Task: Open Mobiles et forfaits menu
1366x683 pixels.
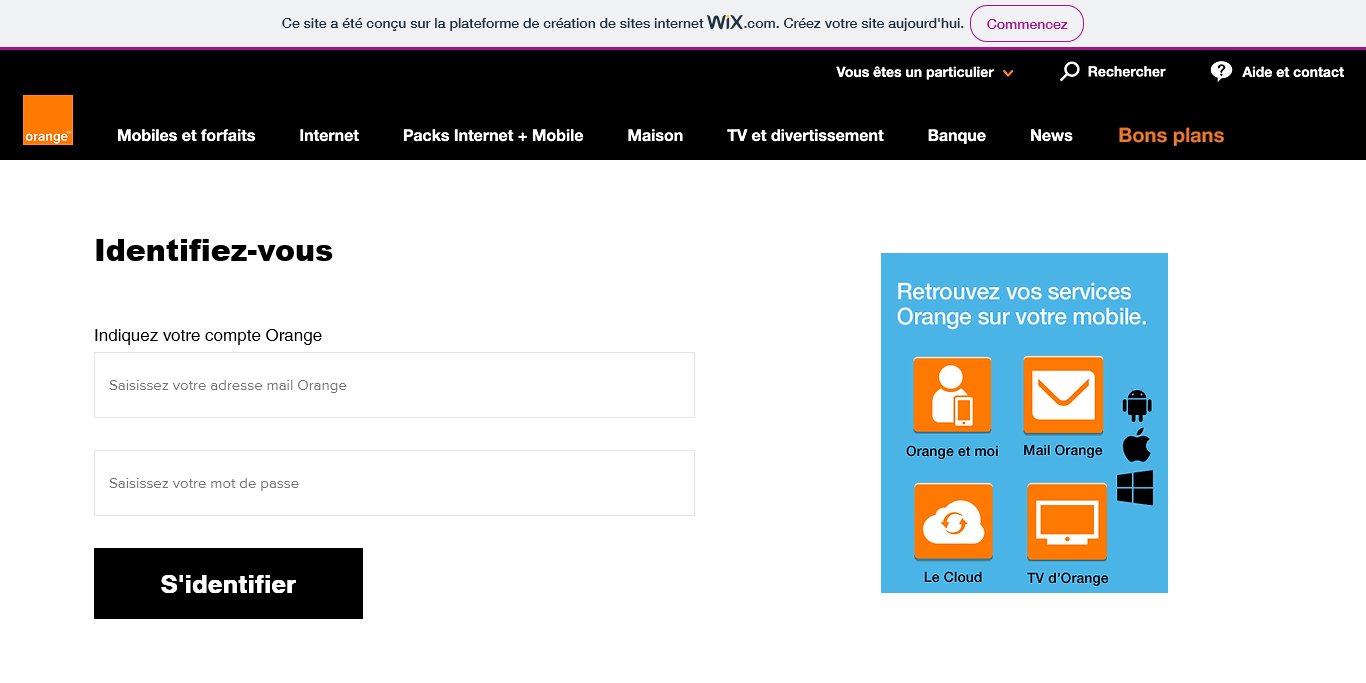Action: [x=186, y=135]
